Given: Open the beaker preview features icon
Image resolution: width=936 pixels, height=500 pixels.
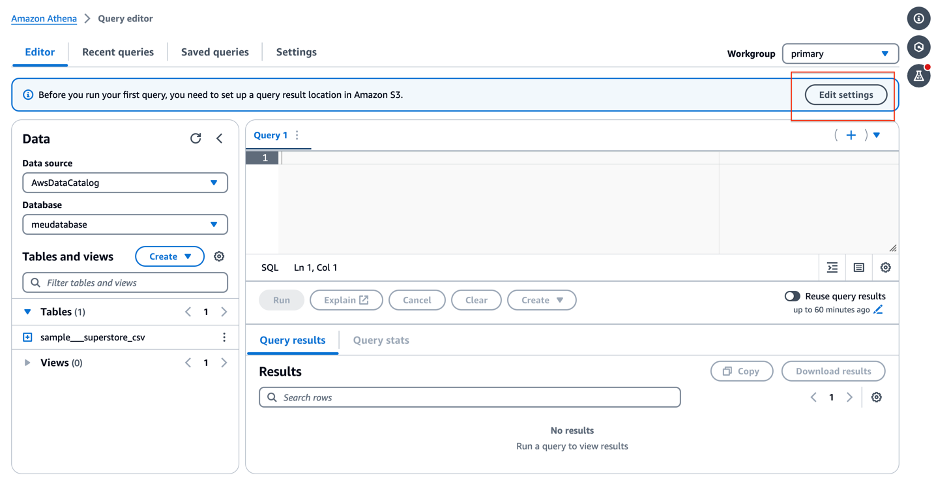Looking at the screenshot, I should point(919,76).
